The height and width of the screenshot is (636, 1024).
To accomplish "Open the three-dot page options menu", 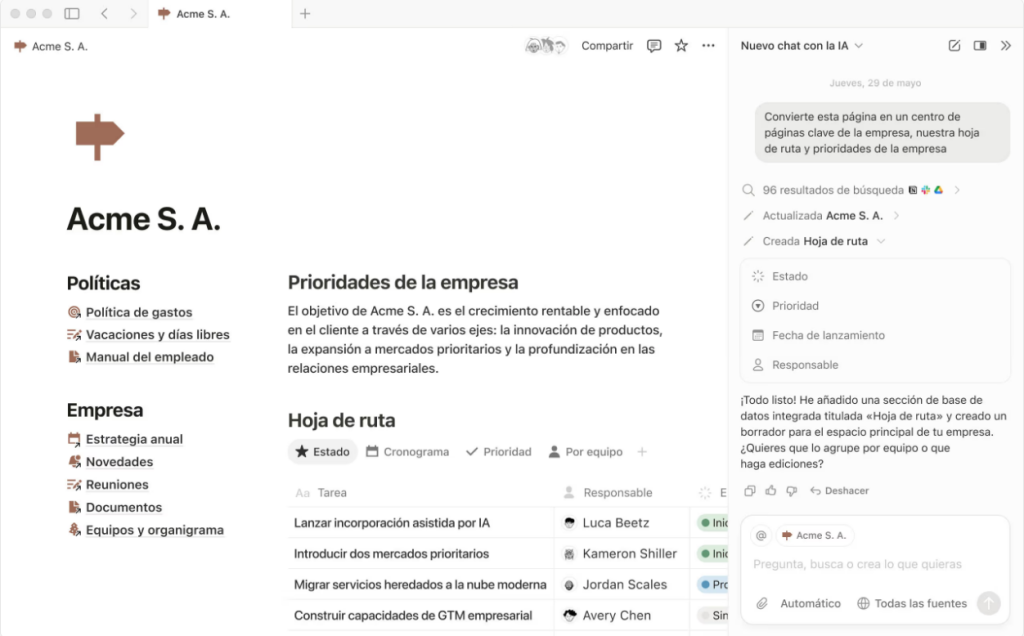I will pyautogui.click(x=708, y=46).
